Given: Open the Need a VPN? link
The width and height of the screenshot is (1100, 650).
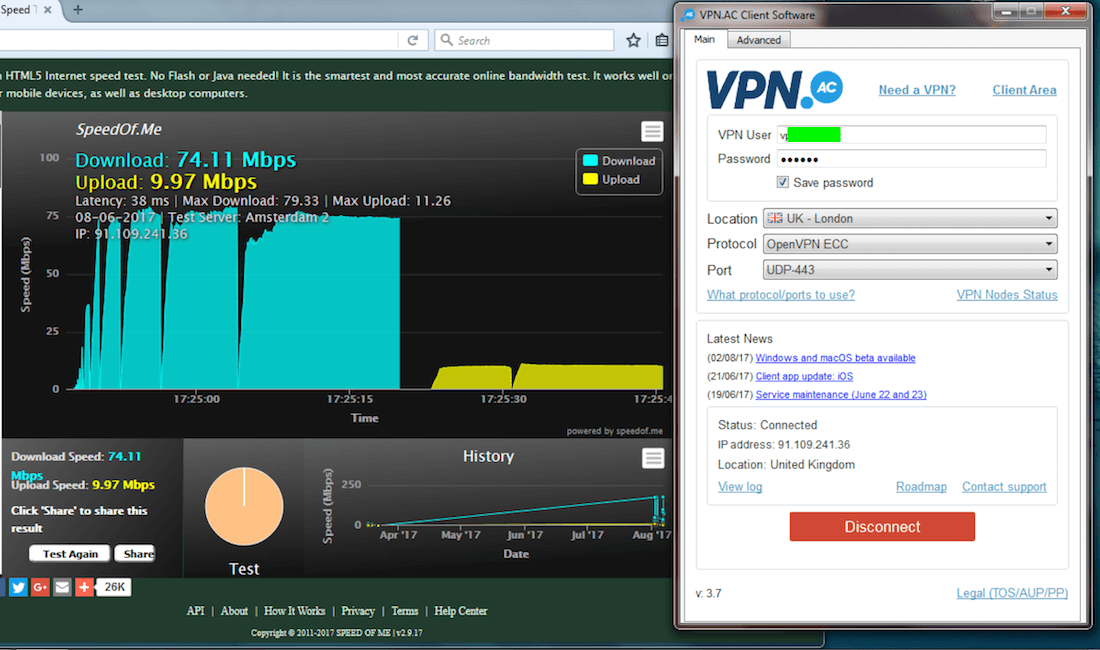Looking at the screenshot, I should 917,90.
